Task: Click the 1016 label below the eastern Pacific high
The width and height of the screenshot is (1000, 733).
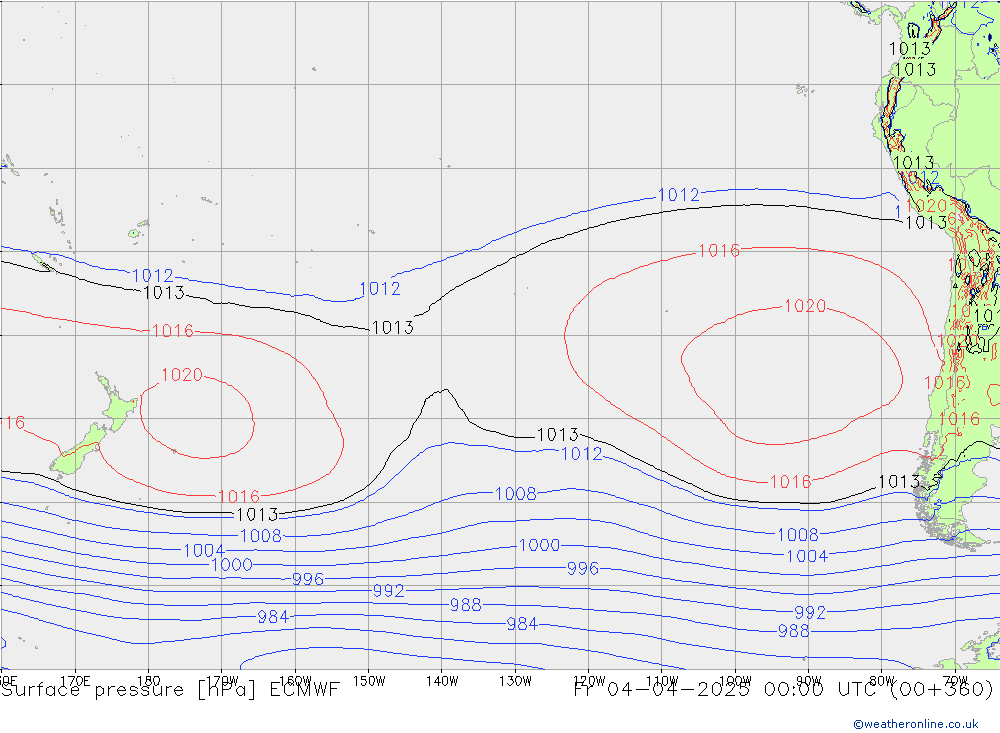Action: [x=791, y=482]
